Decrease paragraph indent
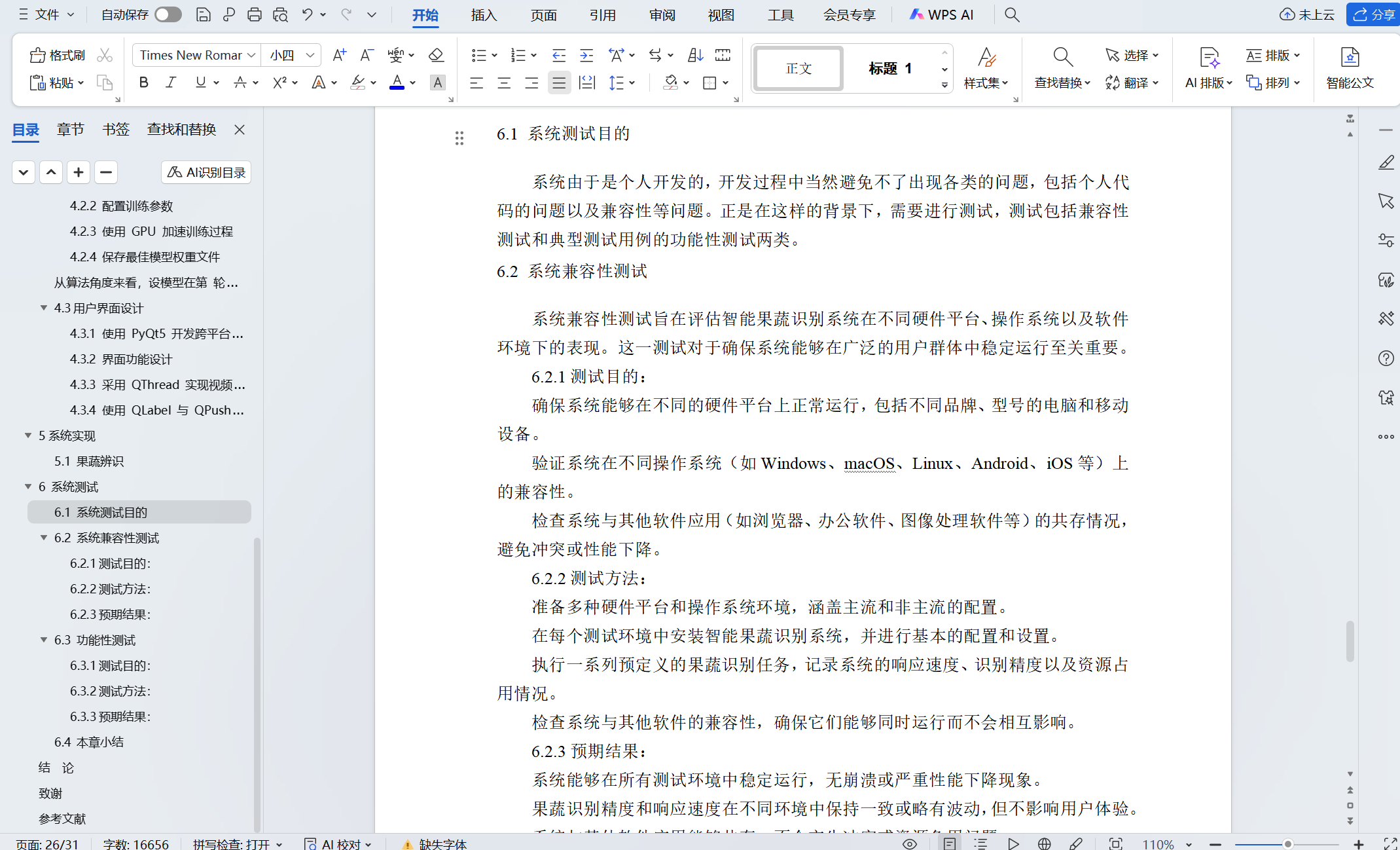The height and width of the screenshot is (850, 1400). [x=559, y=55]
